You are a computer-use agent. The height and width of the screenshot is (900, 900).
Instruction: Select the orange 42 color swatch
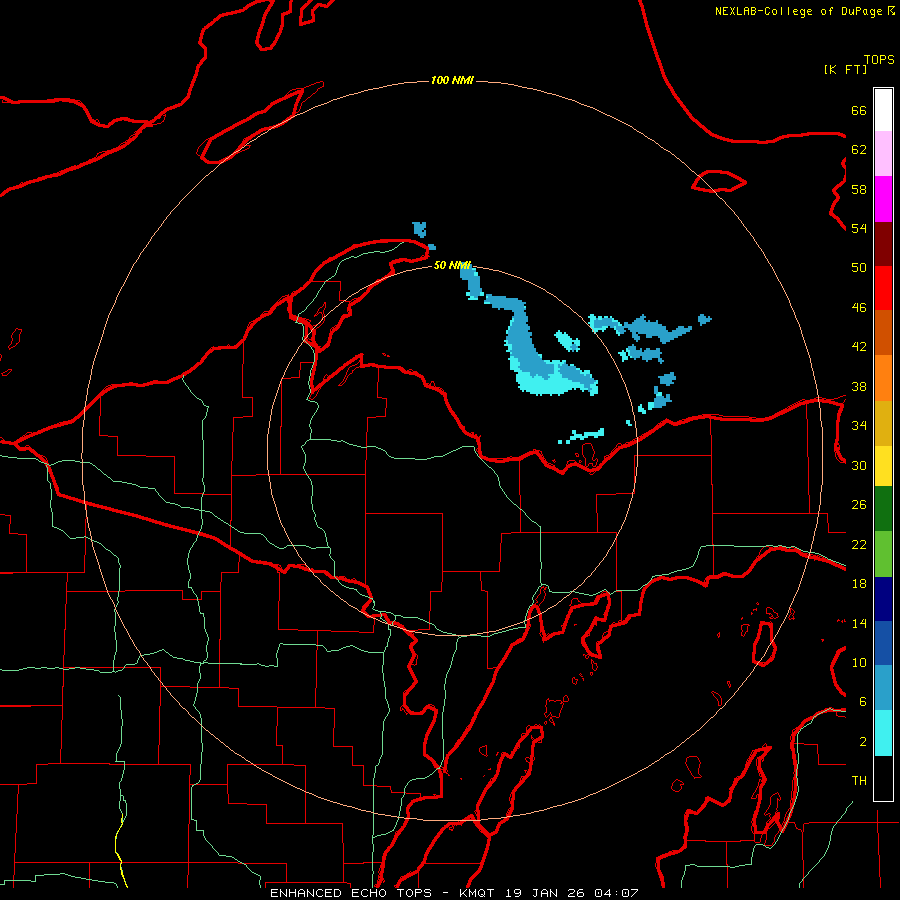pos(883,378)
